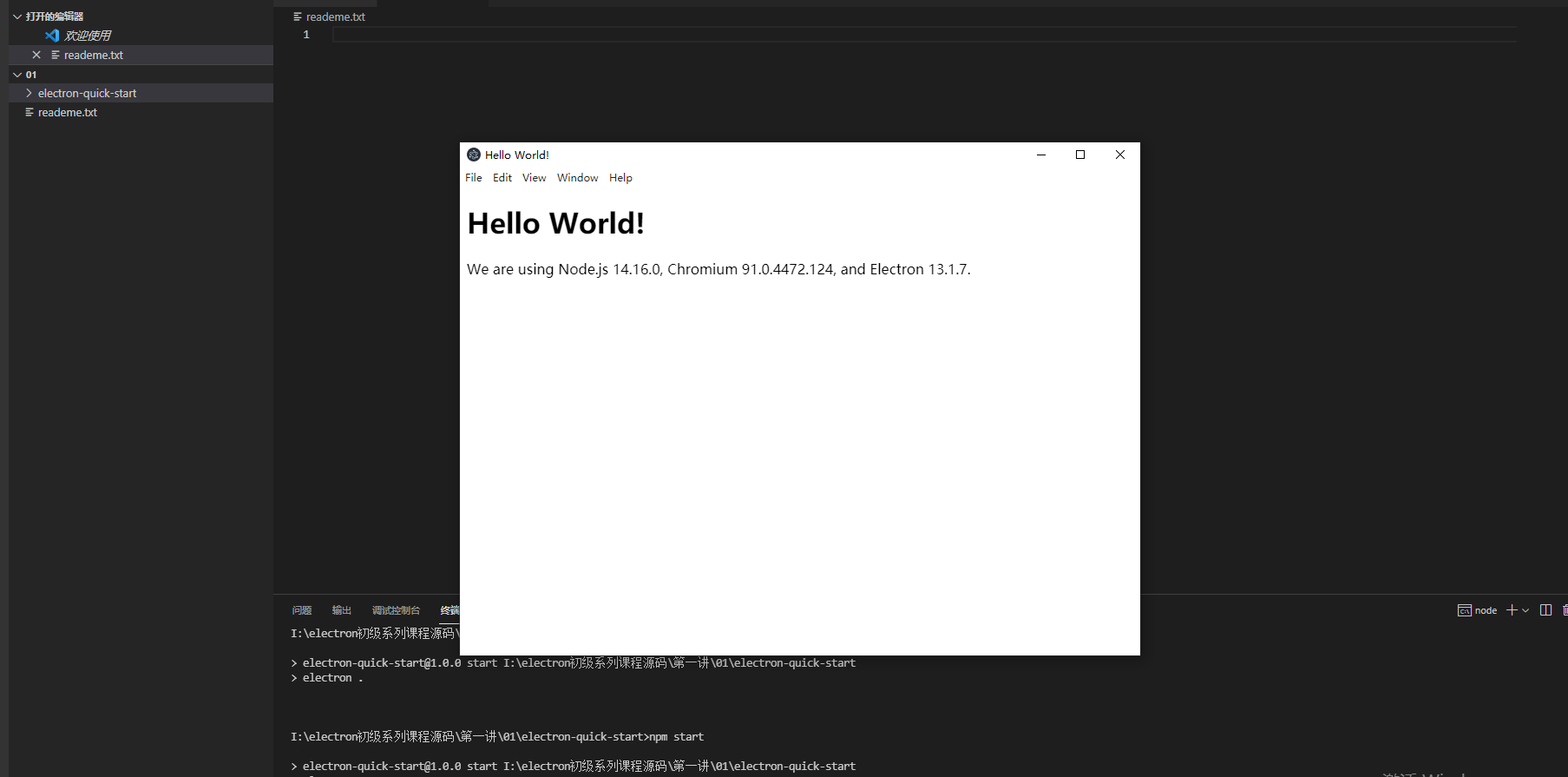This screenshot has width=1568, height=777.
Task: Maximize the Hello World window
Action: coord(1080,155)
